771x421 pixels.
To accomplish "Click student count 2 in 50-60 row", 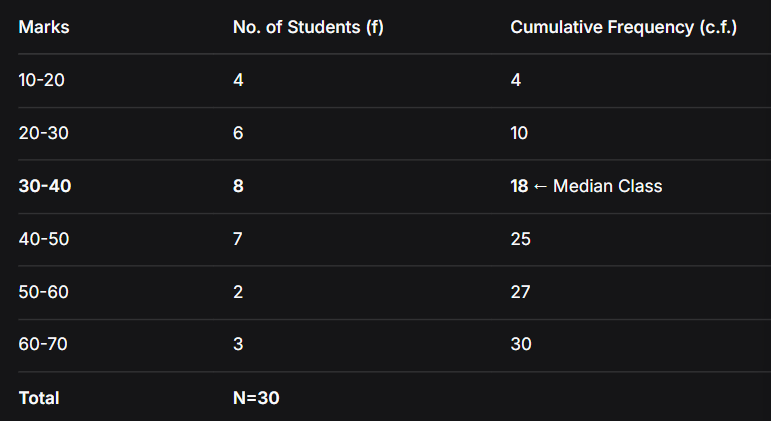I will click(238, 292).
